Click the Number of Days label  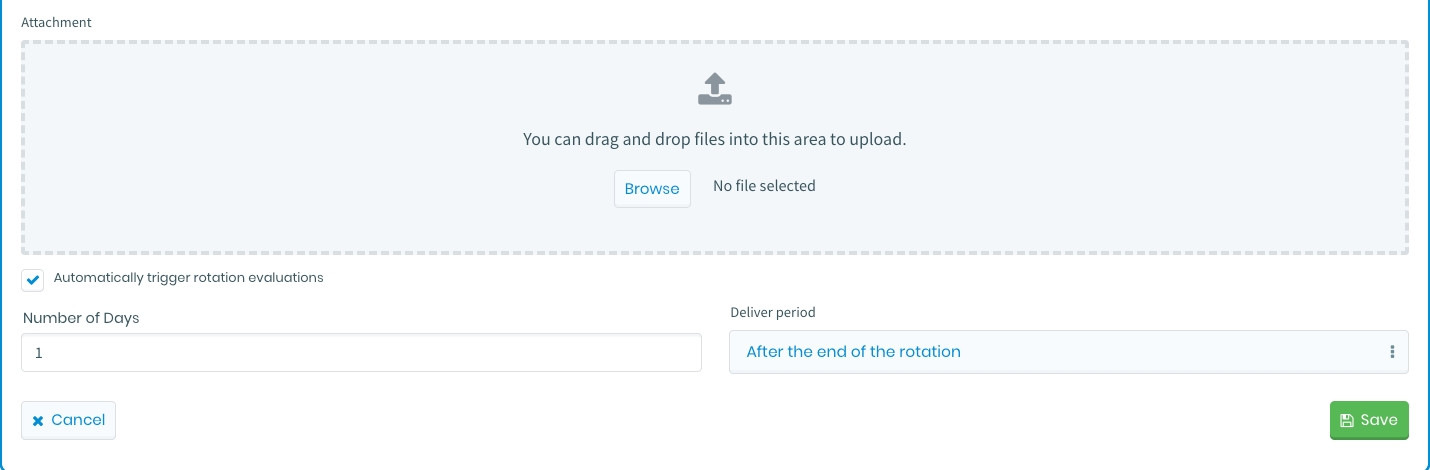(x=81, y=318)
